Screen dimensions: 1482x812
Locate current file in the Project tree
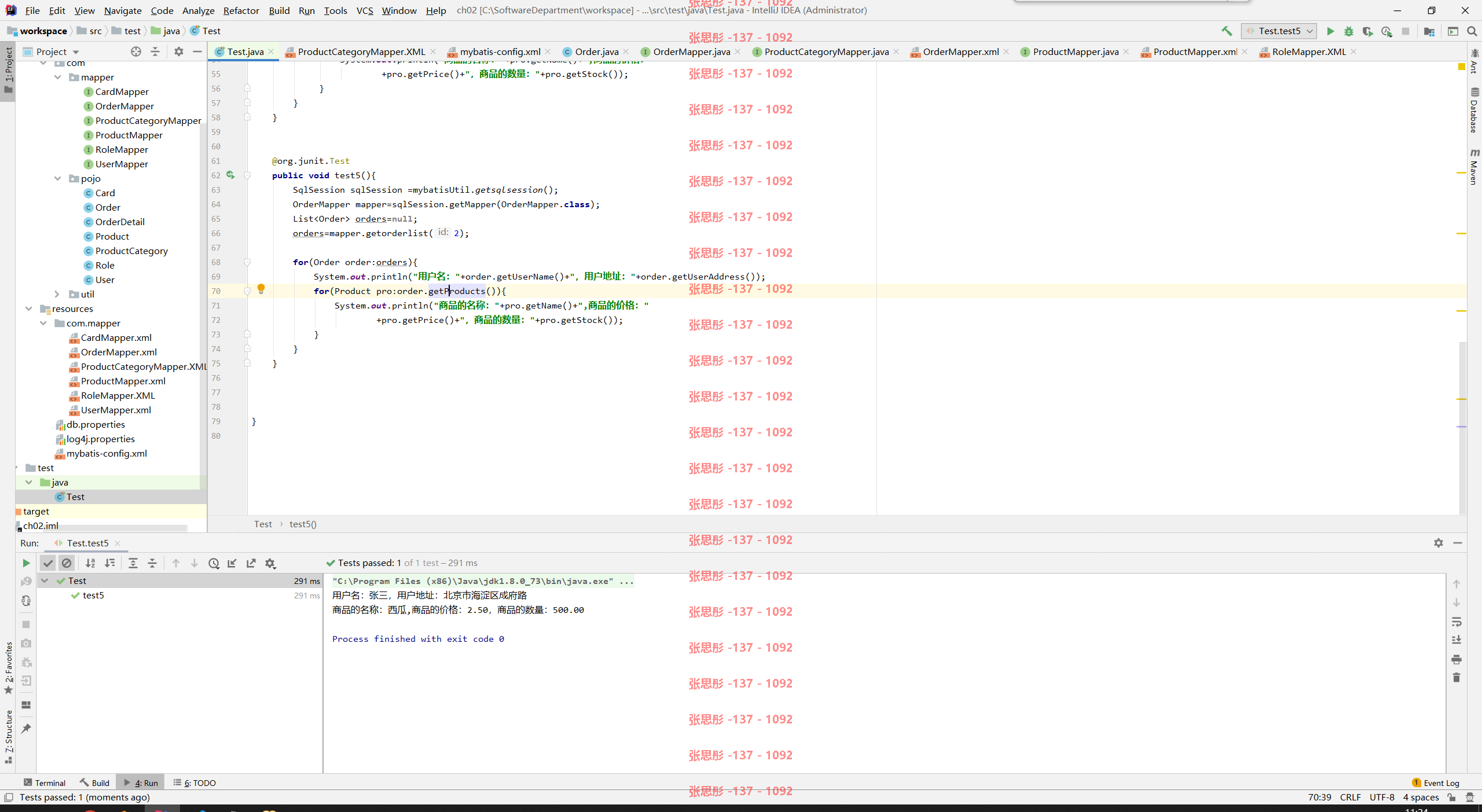pos(136,52)
